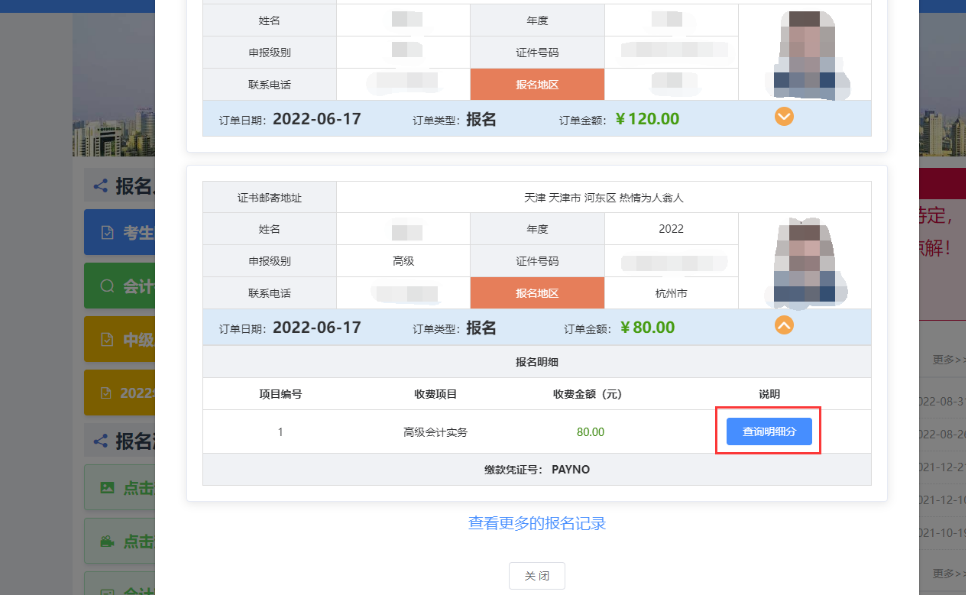Screen dimensions: 966x595
Task: Click the orange 报名地区 cell beside 杭州市
Action: click(x=537, y=293)
